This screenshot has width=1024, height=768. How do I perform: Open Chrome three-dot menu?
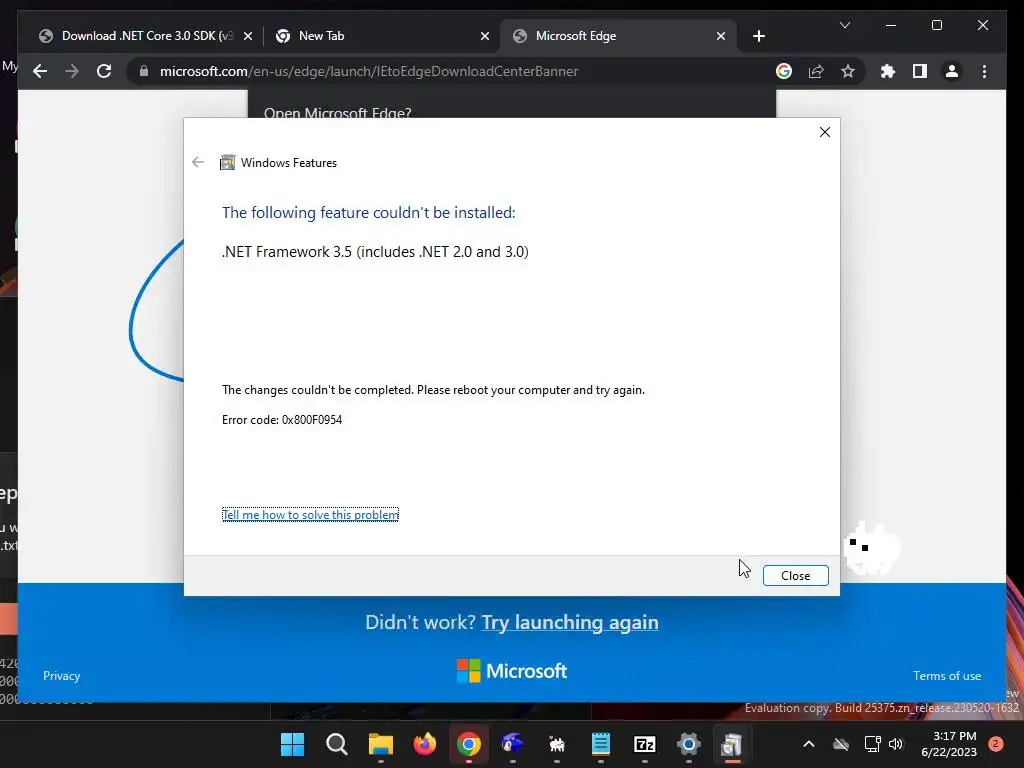click(x=984, y=71)
